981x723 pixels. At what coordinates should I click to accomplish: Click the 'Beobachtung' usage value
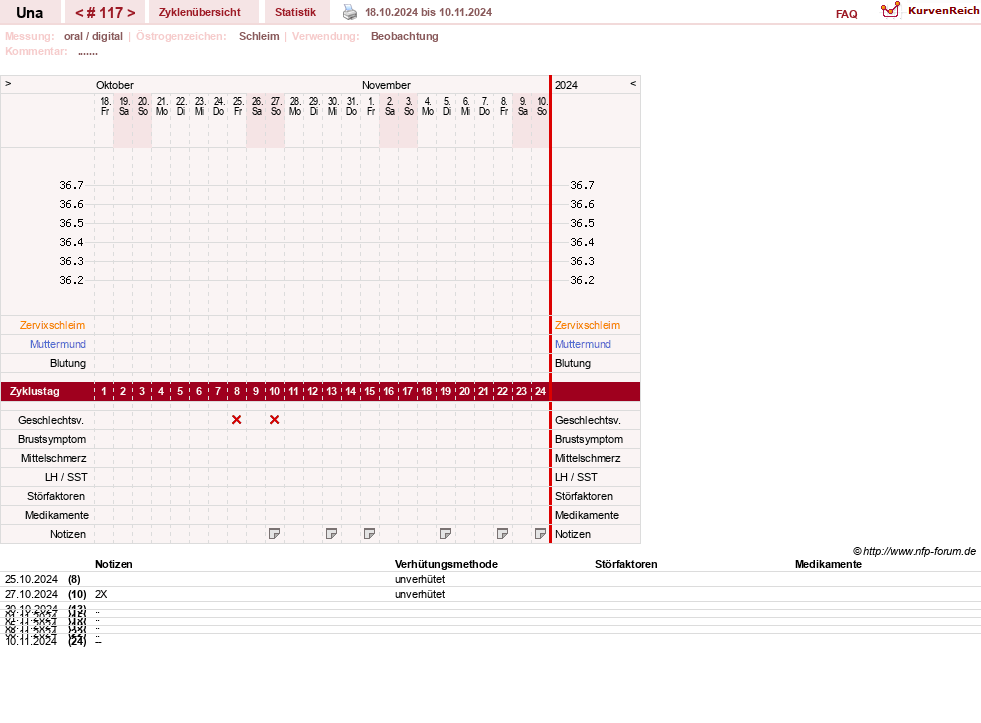pyautogui.click(x=405, y=36)
